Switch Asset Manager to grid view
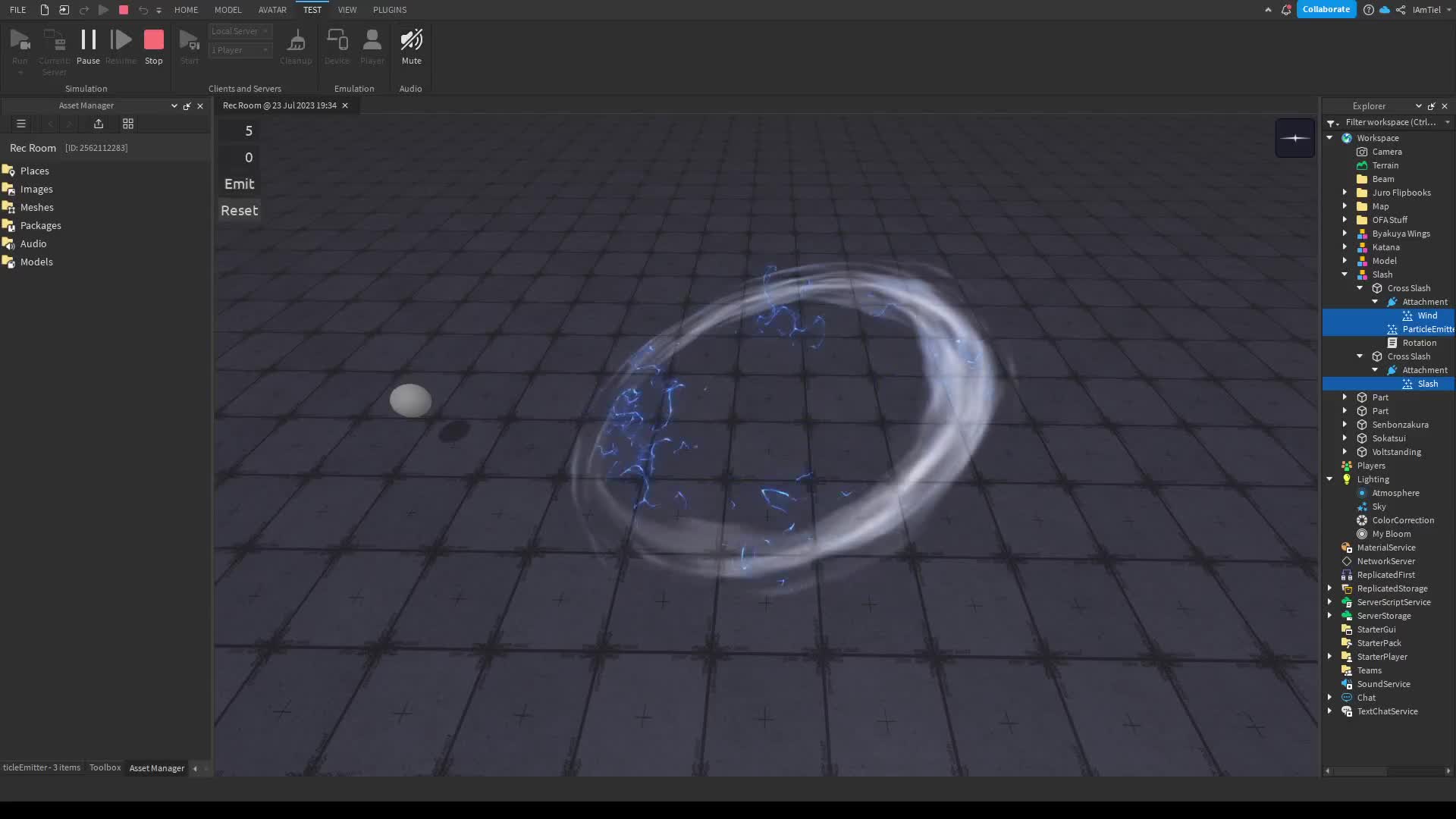The image size is (1456, 819). tap(128, 124)
